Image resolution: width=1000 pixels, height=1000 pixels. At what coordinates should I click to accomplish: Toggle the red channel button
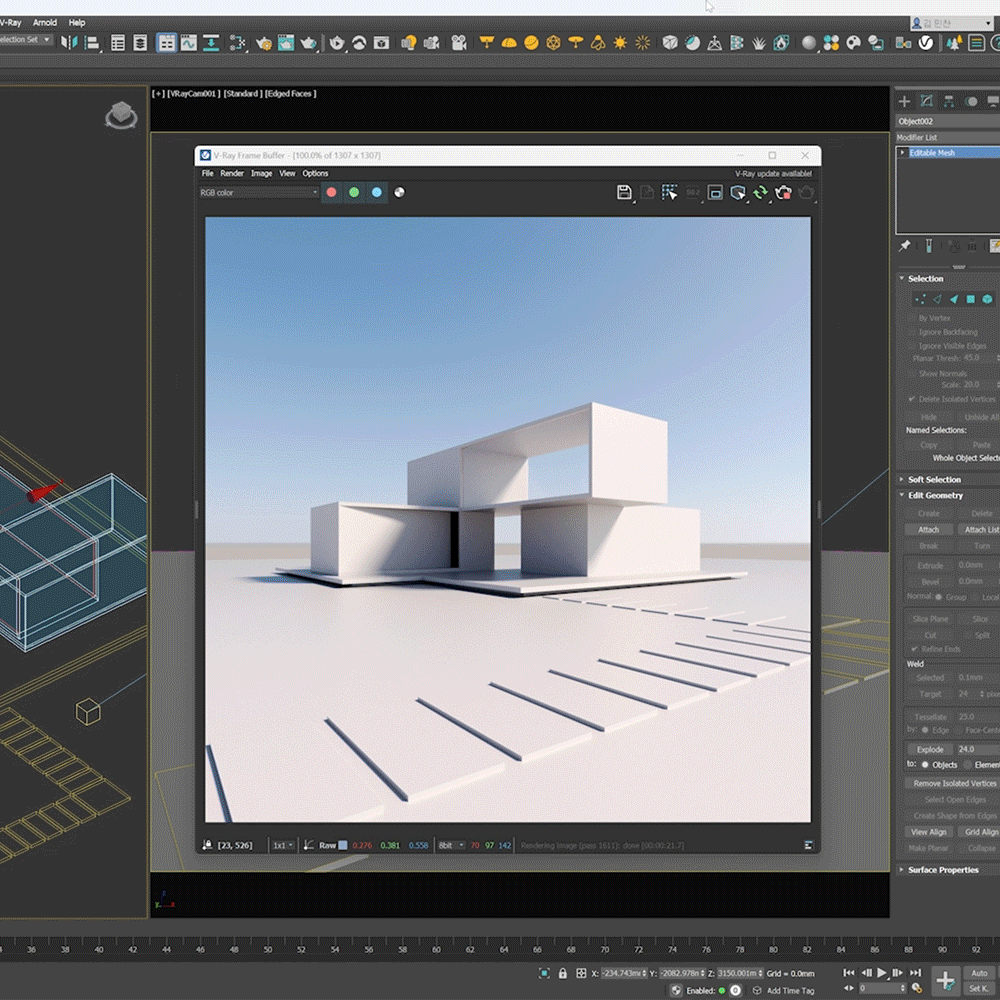point(331,192)
